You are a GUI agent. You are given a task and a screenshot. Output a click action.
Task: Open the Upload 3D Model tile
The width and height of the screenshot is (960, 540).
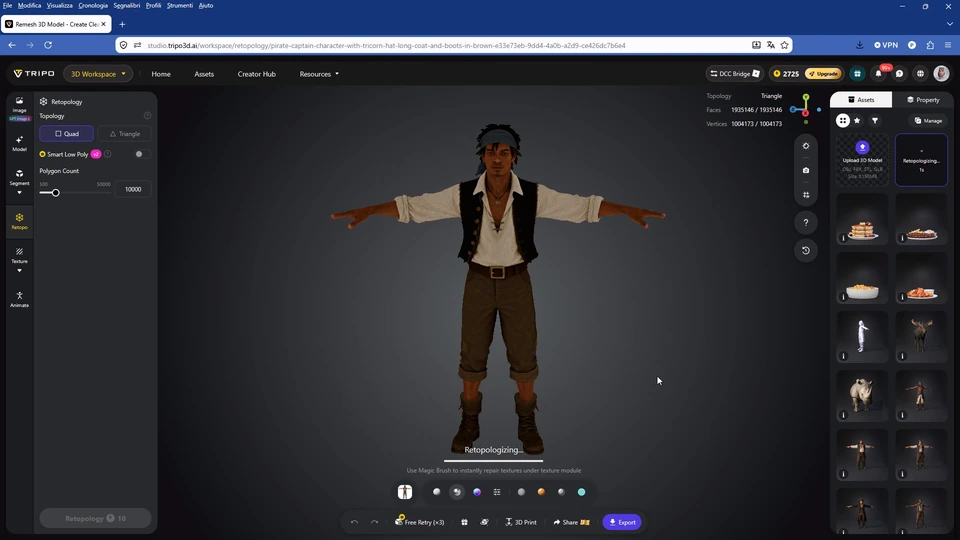(862, 160)
